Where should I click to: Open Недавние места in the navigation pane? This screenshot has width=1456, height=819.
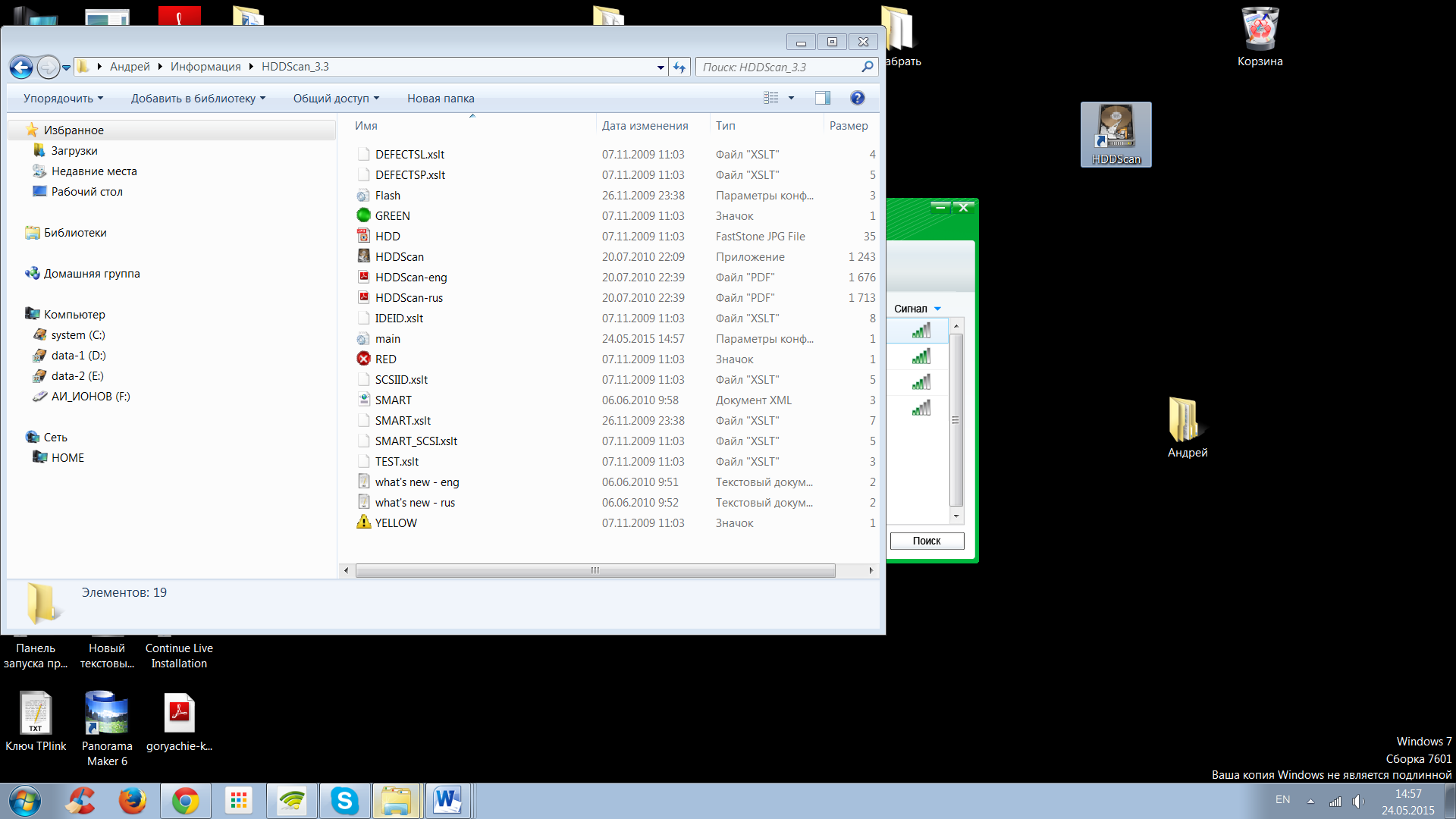coord(94,171)
